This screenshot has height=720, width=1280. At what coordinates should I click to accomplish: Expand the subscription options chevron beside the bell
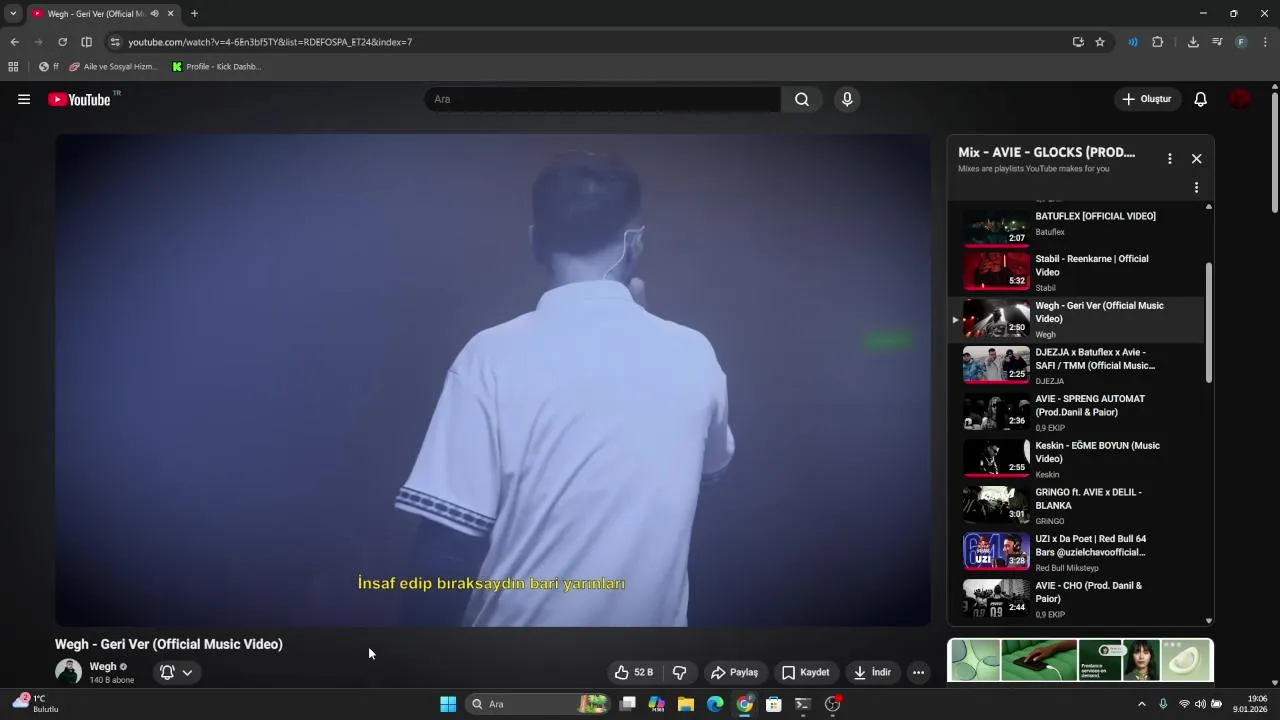187,672
